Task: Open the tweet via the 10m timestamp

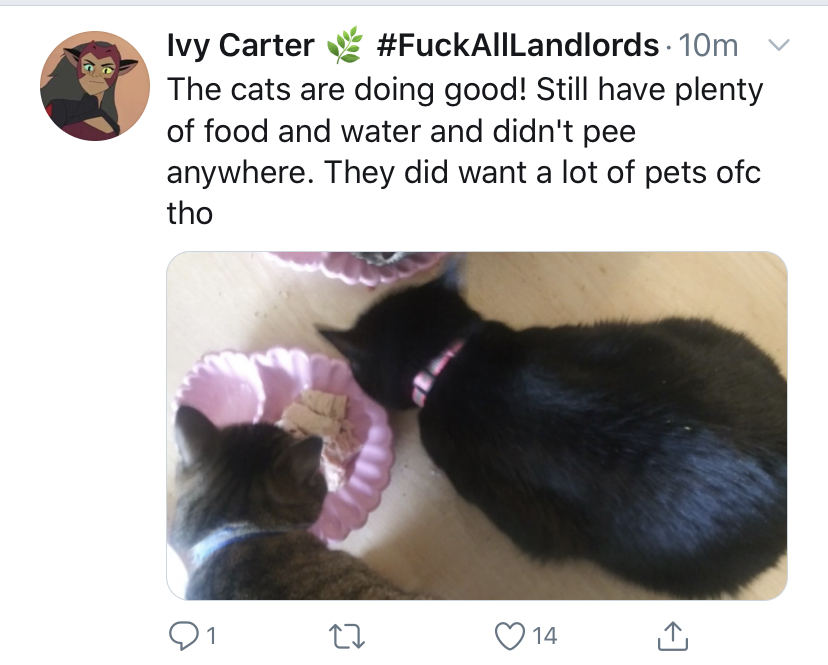Action: pos(708,45)
